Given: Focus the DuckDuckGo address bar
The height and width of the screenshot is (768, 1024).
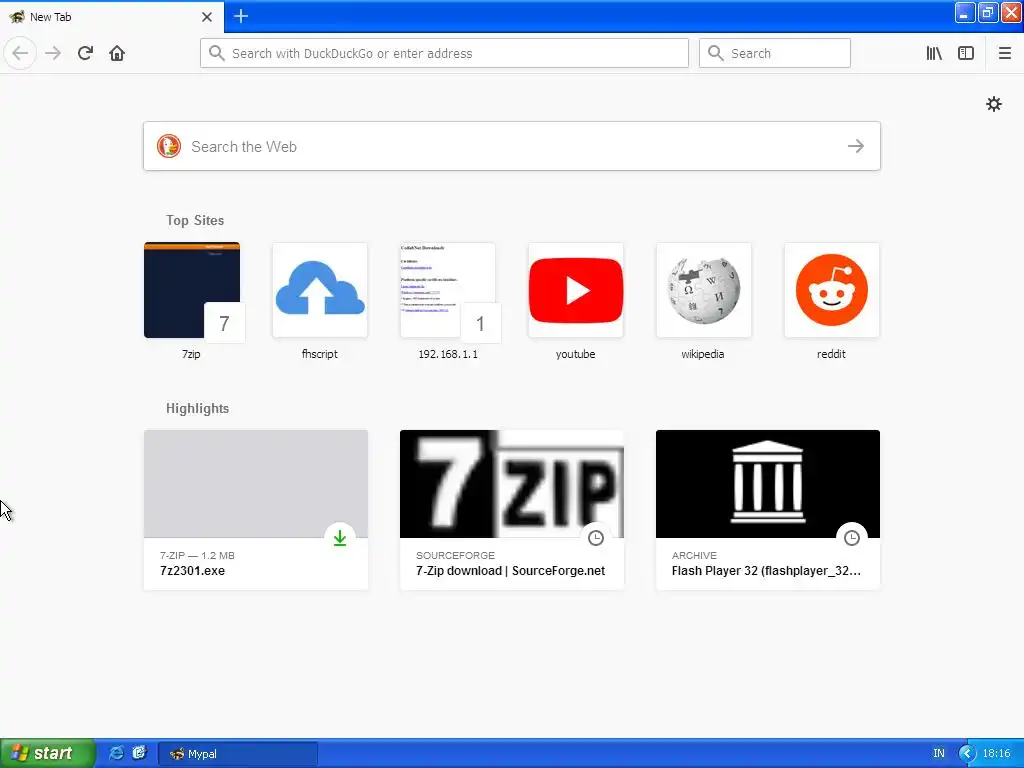Looking at the screenshot, I should pos(444,53).
